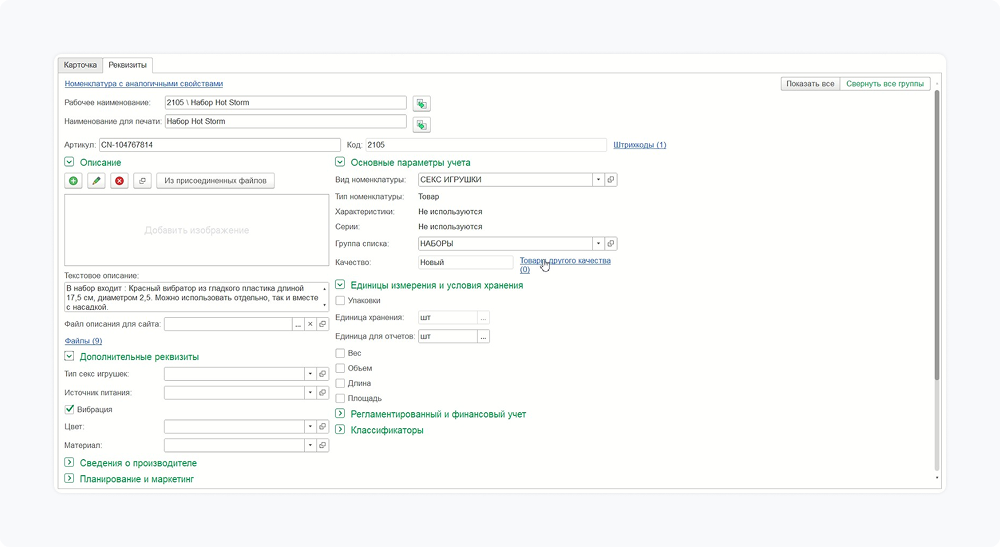
Task: Delete image with red cross icon
Action: pos(119,180)
